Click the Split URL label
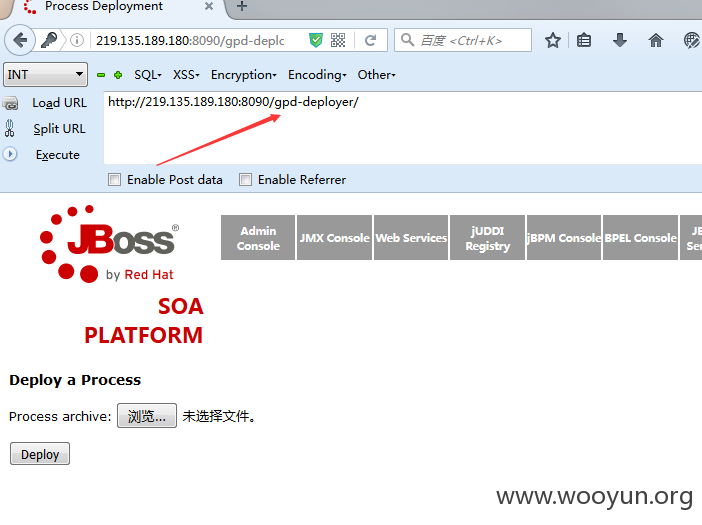 point(59,129)
